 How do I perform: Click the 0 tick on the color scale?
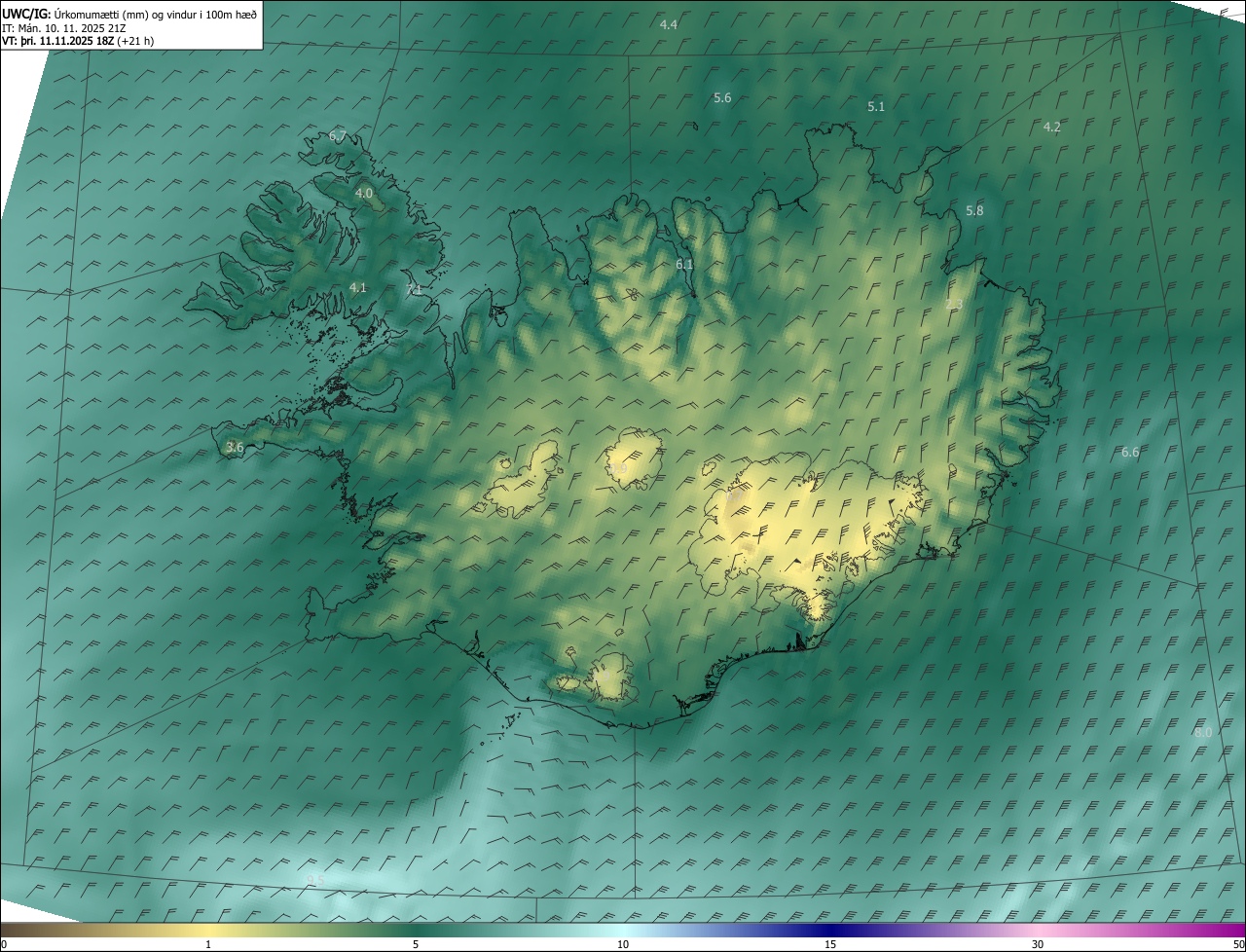click(4, 945)
